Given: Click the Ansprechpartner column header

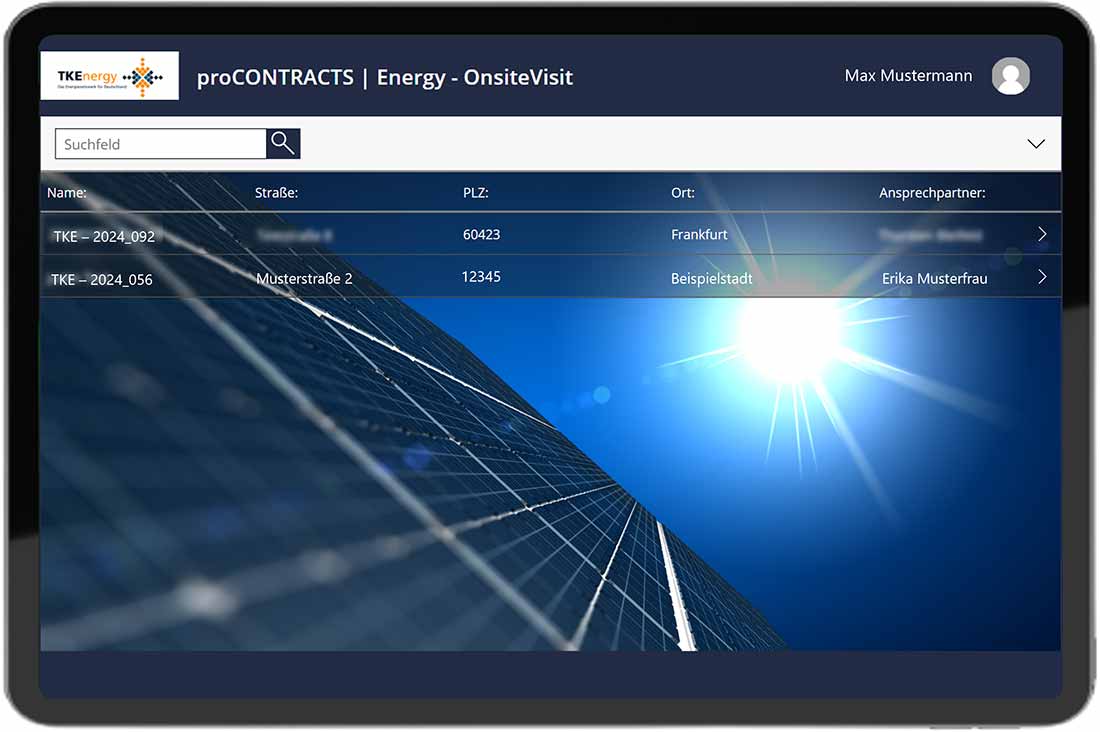Looking at the screenshot, I should [932, 192].
